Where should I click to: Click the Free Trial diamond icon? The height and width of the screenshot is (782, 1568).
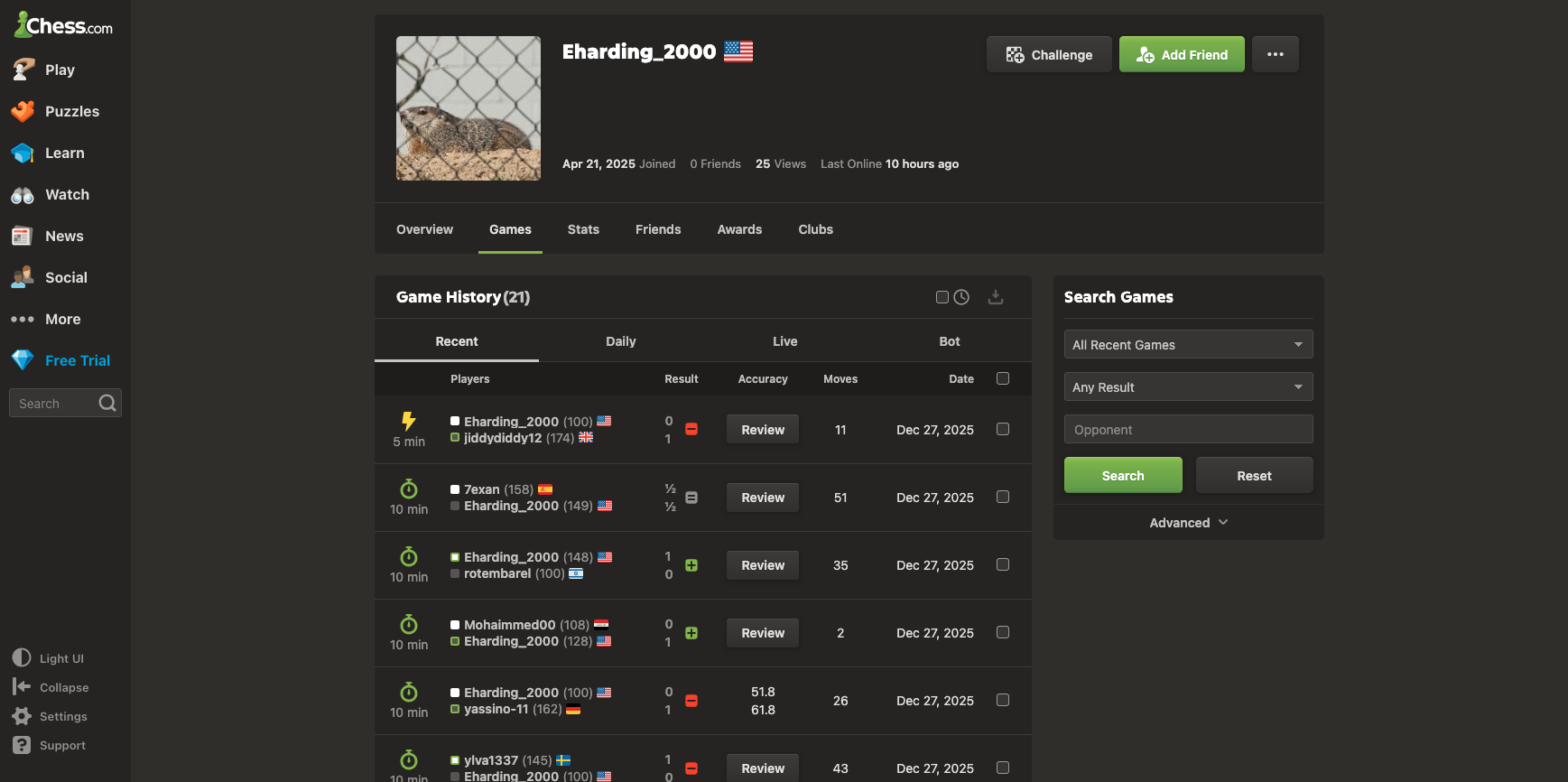23,360
